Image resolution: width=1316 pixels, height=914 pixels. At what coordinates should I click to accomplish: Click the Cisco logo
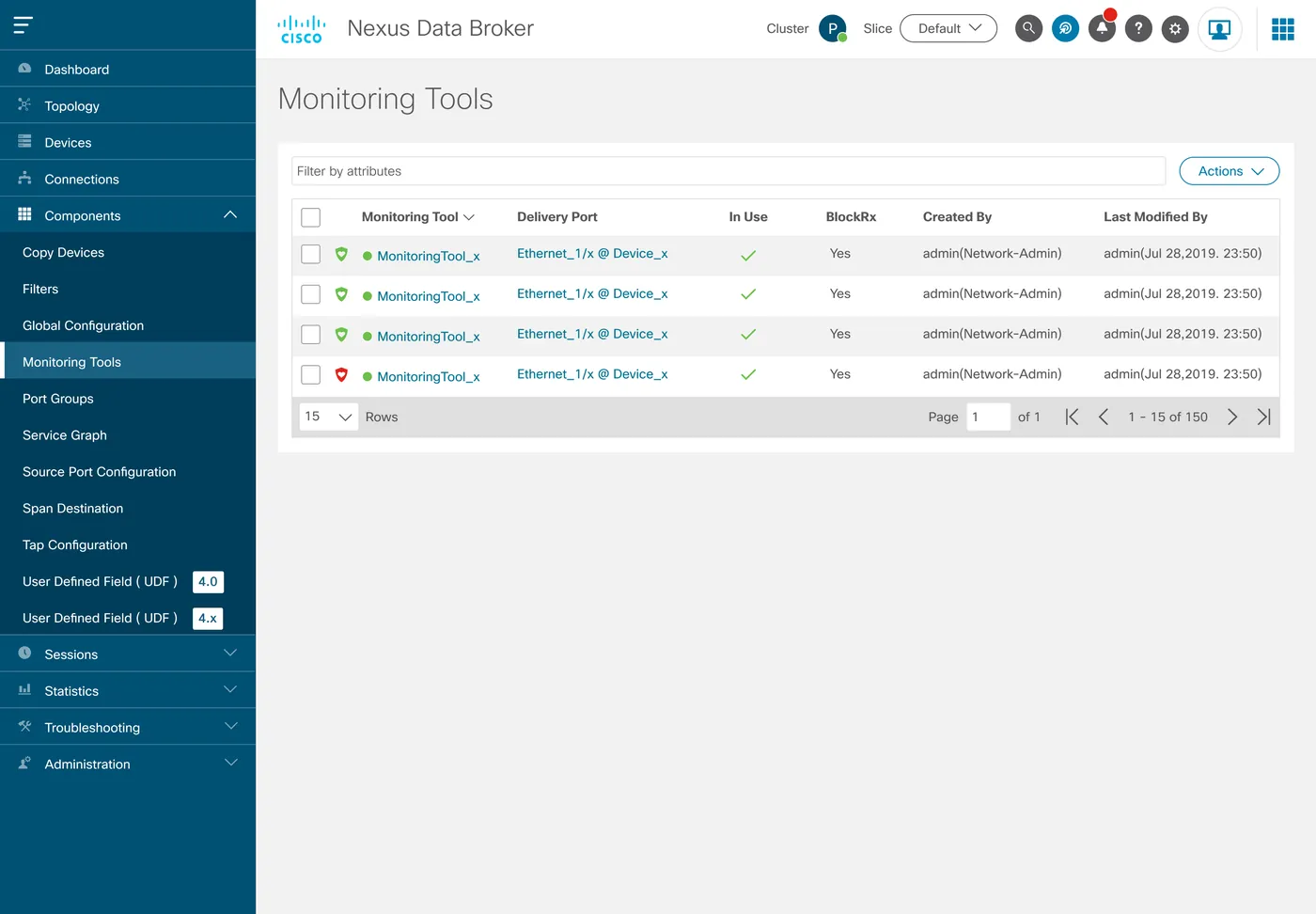(x=302, y=29)
